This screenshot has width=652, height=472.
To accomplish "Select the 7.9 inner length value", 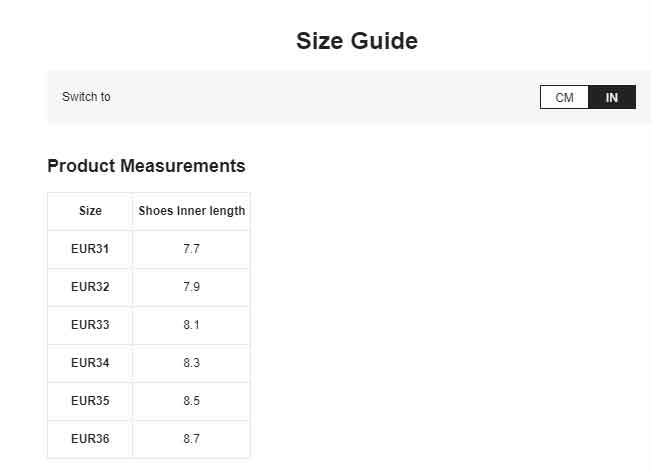I will [192, 287].
